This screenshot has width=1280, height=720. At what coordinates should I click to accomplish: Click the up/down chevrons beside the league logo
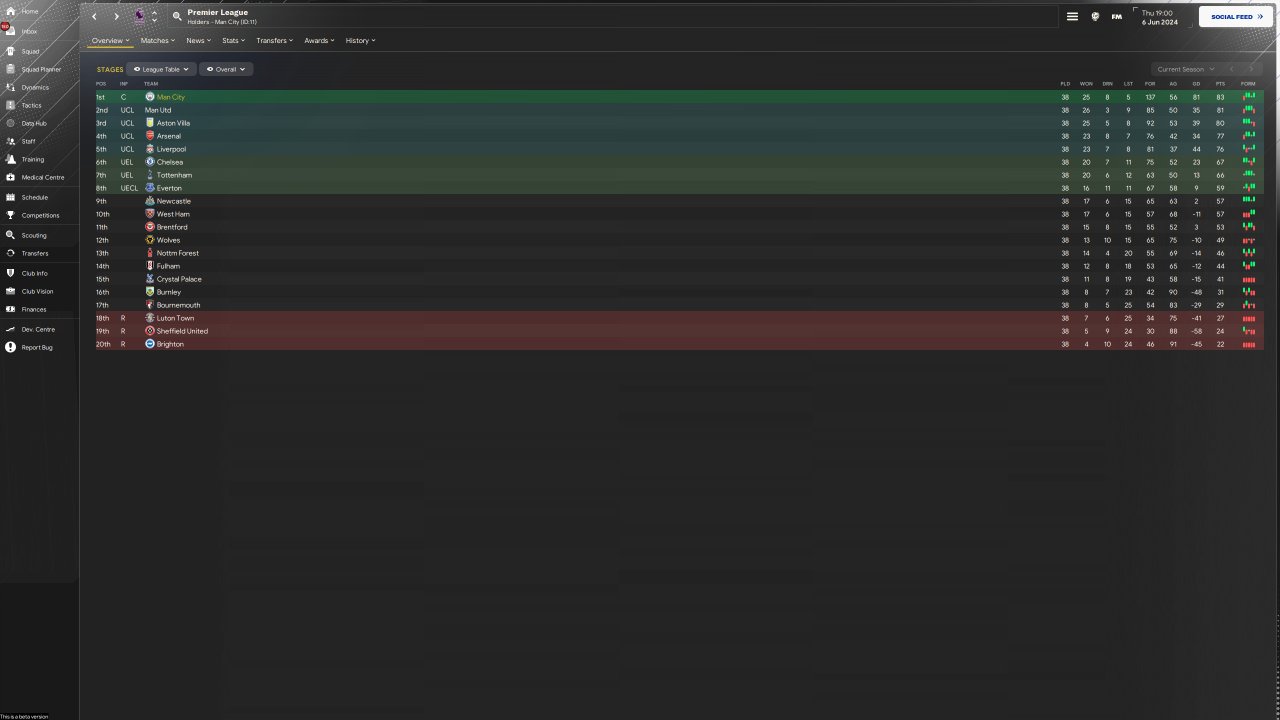tap(154, 16)
